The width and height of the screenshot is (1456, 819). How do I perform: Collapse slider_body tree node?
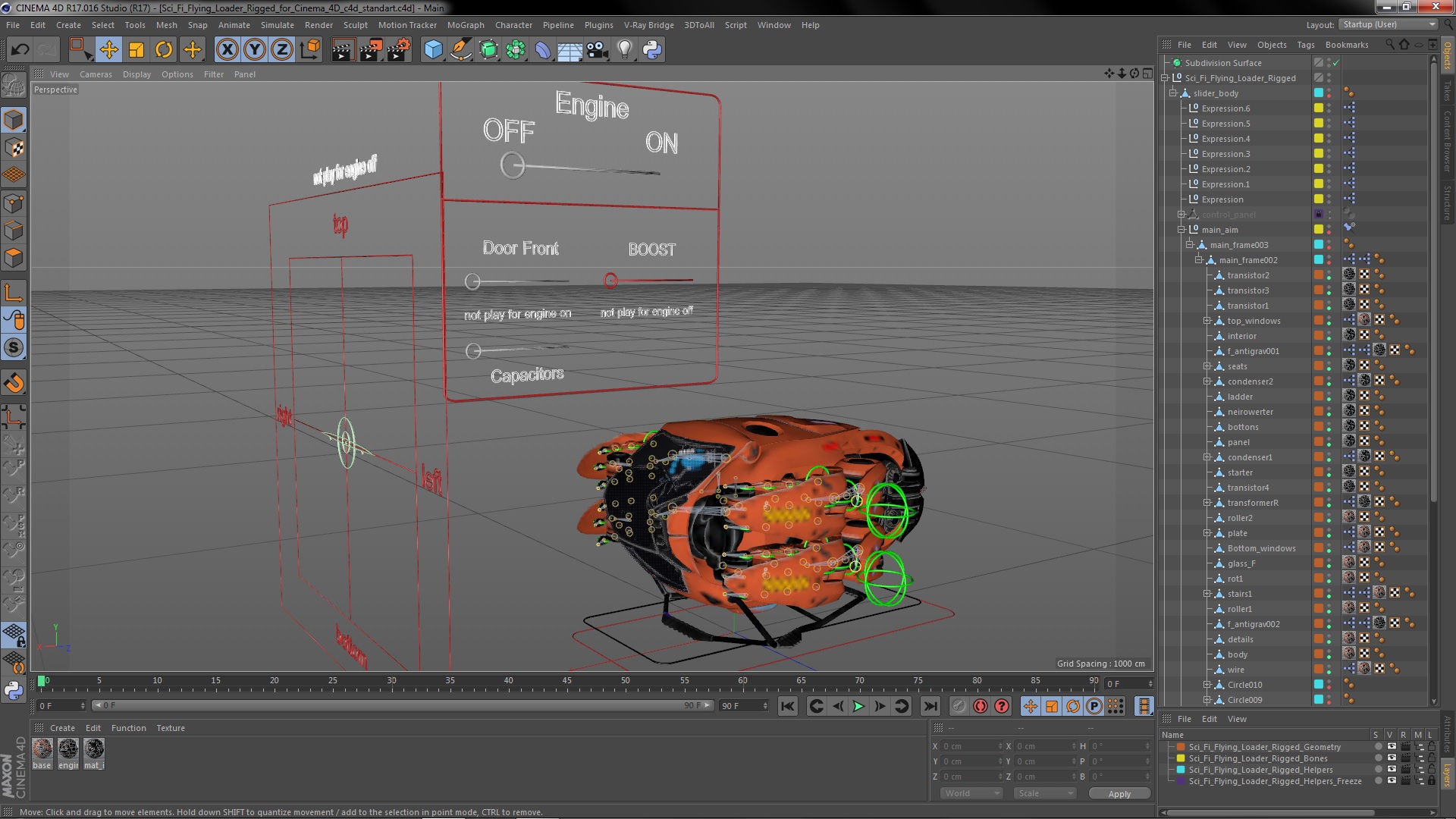click(1173, 93)
